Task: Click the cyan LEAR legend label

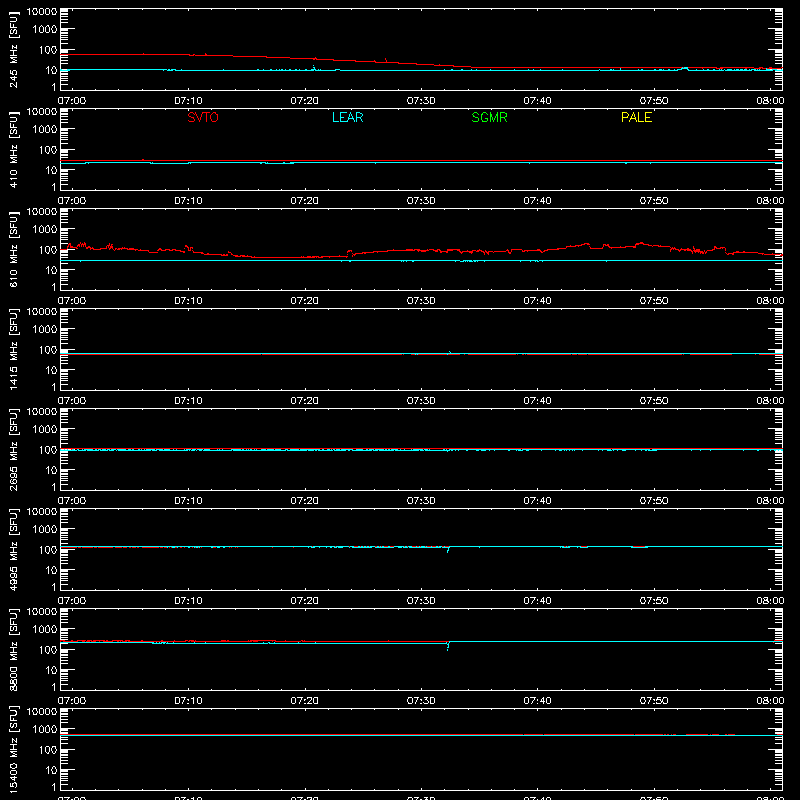Action: coord(347,117)
